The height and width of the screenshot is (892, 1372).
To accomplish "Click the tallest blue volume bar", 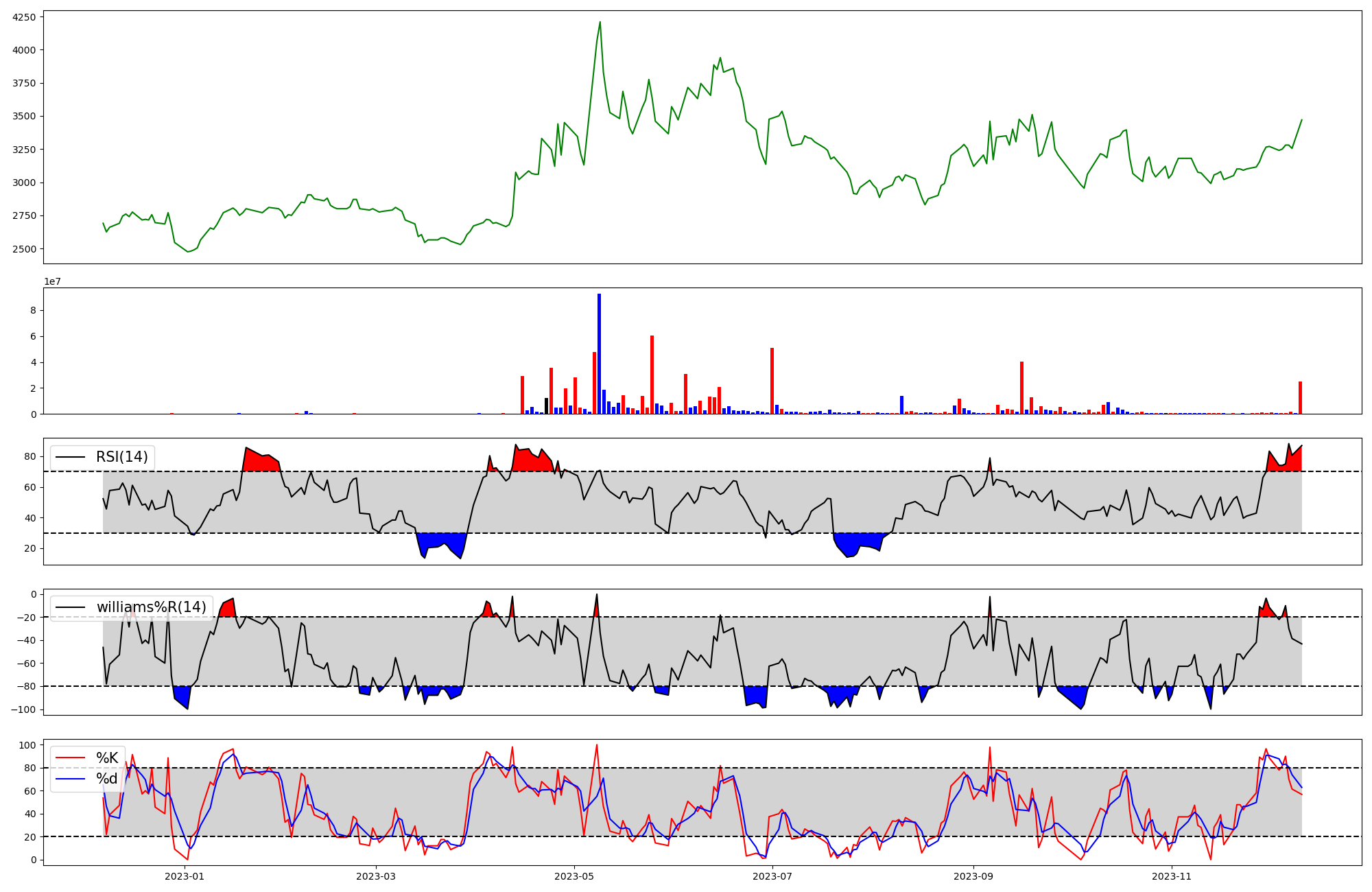I will (x=599, y=353).
